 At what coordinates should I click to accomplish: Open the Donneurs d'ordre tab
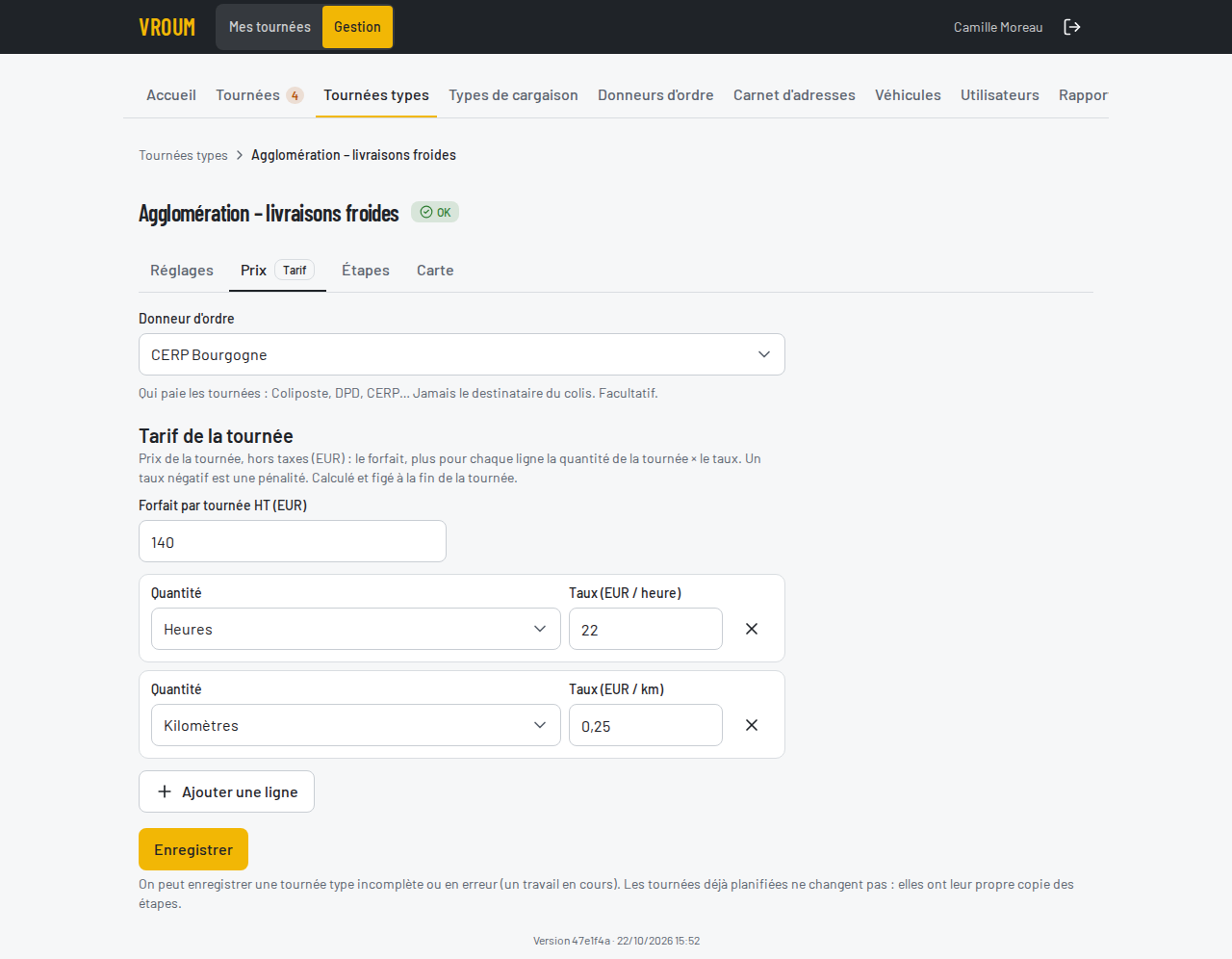(x=655, y=95)
